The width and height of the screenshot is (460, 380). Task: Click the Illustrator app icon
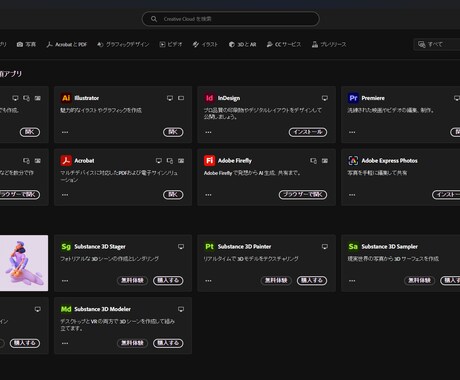pos(66,98)
